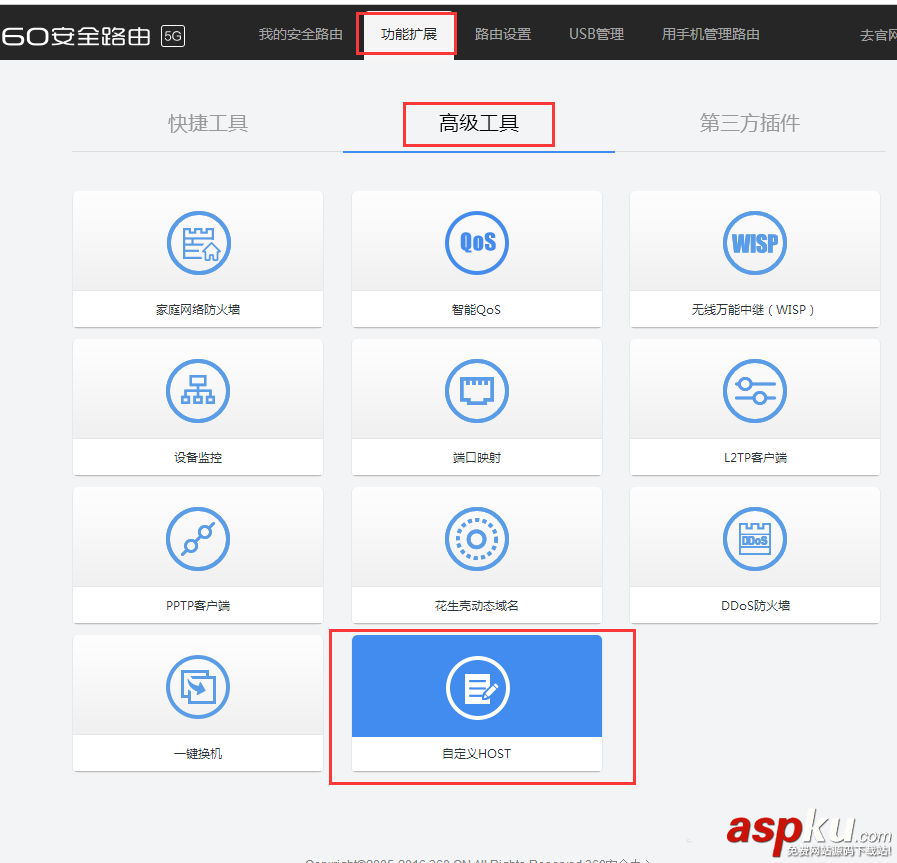Open USB管理
Image resolution: width=897 pixels, height=863 pixels.
pos(596,33)
